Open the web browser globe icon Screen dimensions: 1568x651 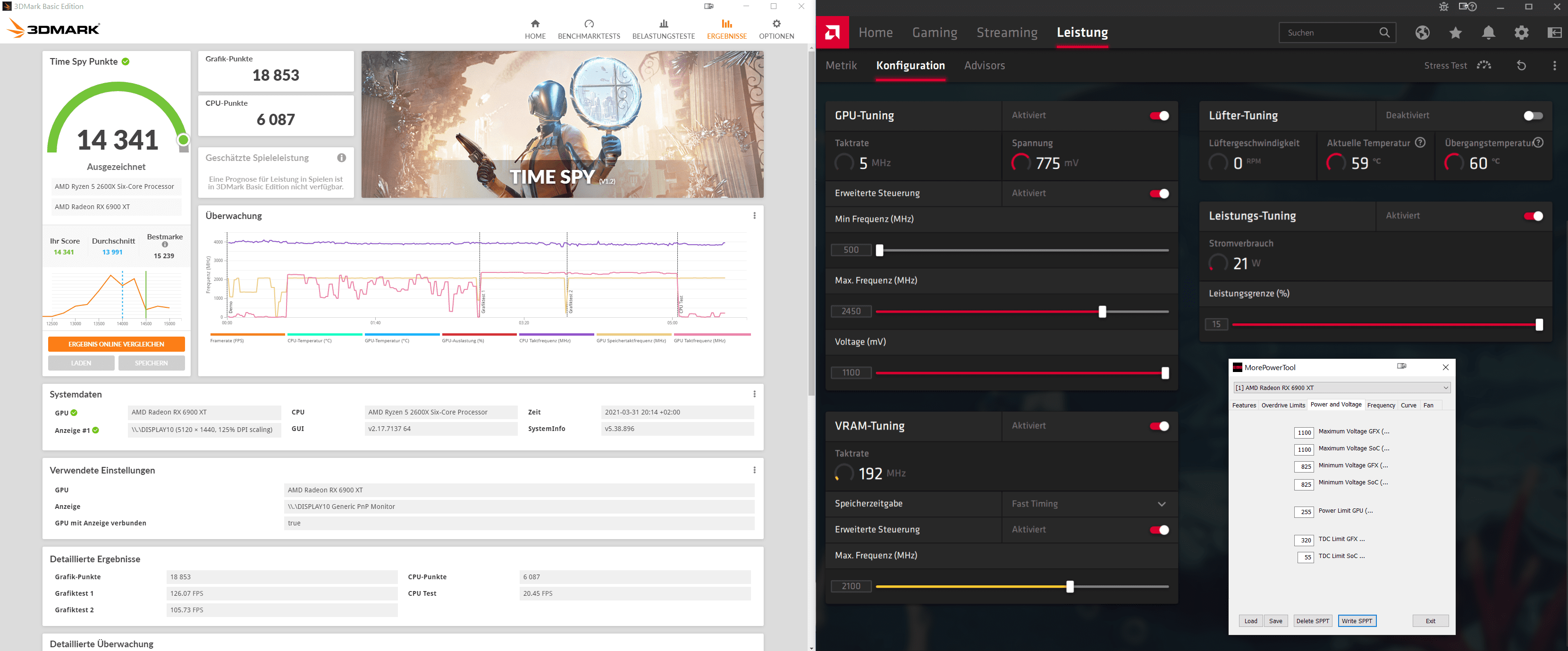(1422, 33)
